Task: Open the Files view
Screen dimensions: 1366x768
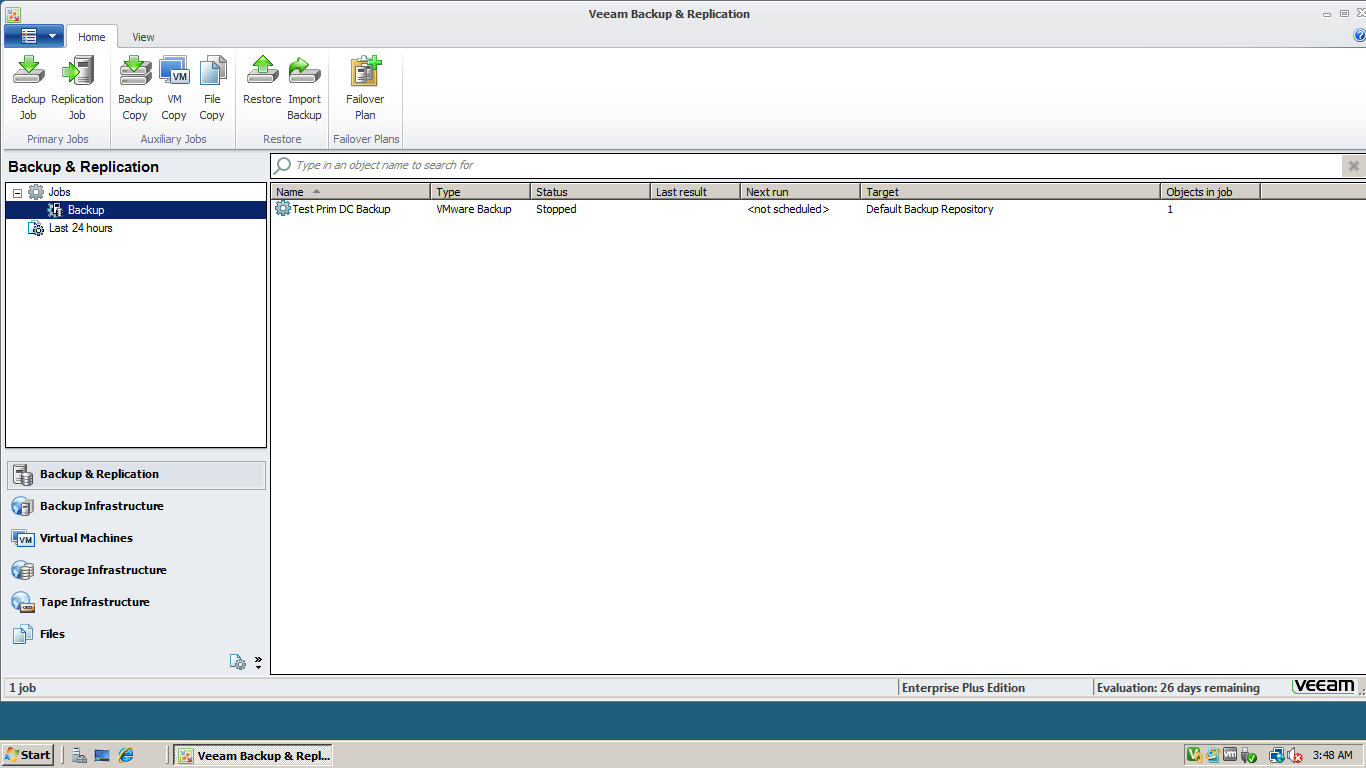Action: [136, 634]
